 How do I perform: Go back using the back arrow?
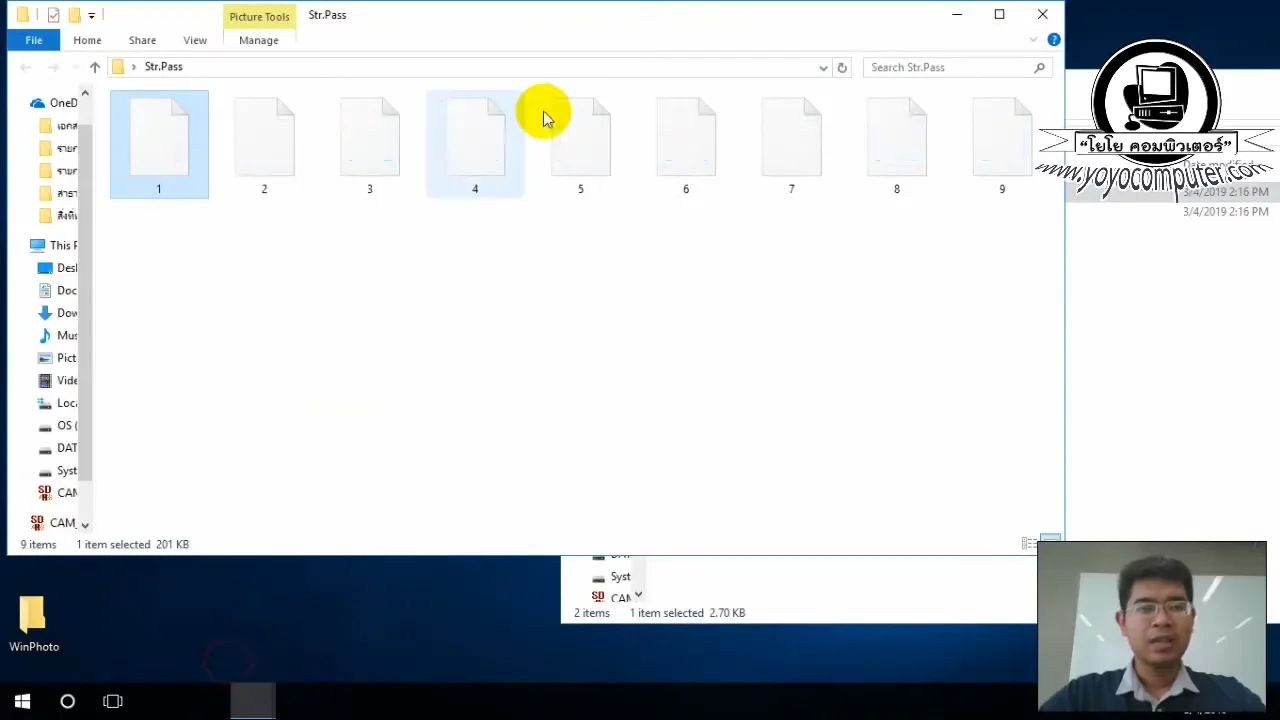25,66
